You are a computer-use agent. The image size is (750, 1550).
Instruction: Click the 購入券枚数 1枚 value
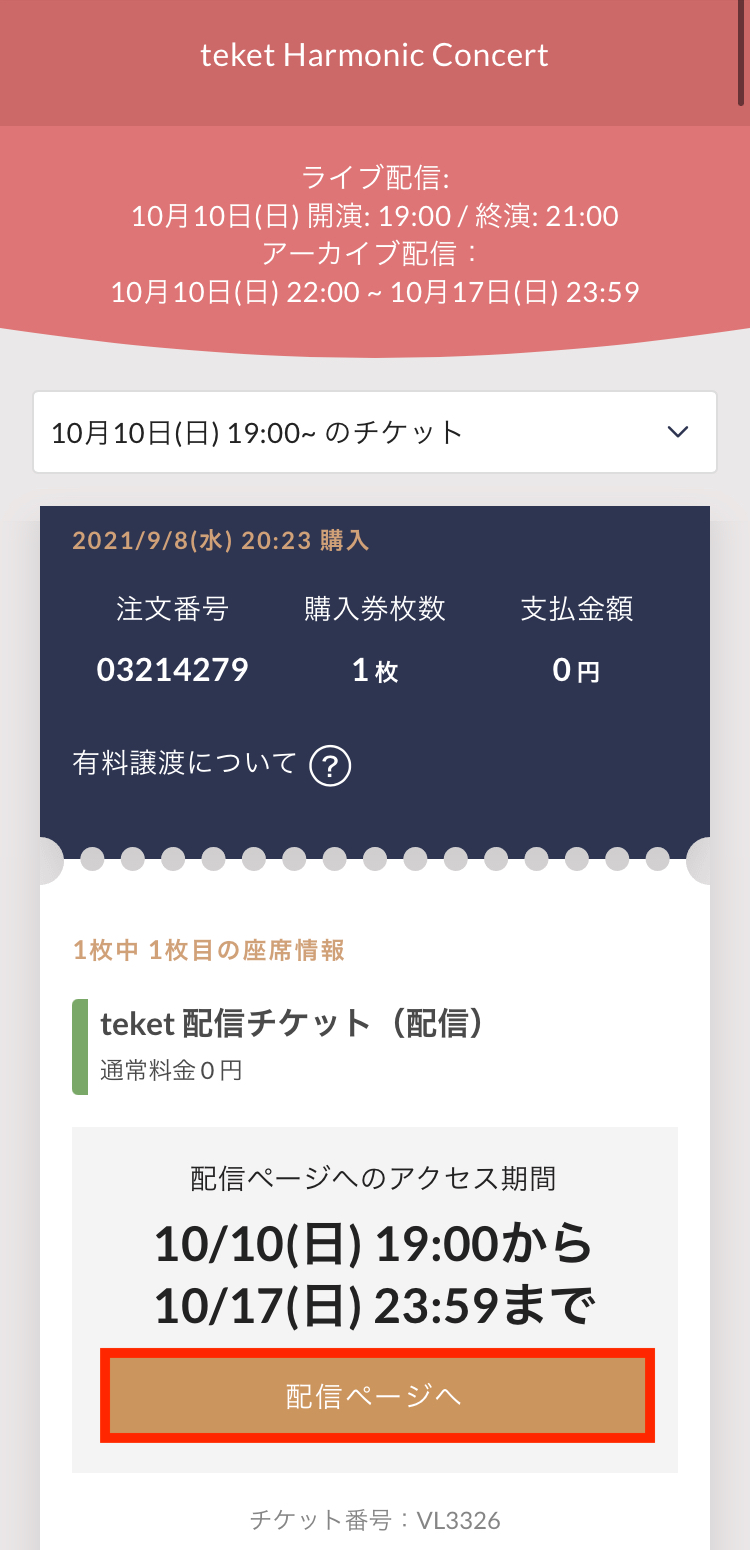(x=375, y=670)
